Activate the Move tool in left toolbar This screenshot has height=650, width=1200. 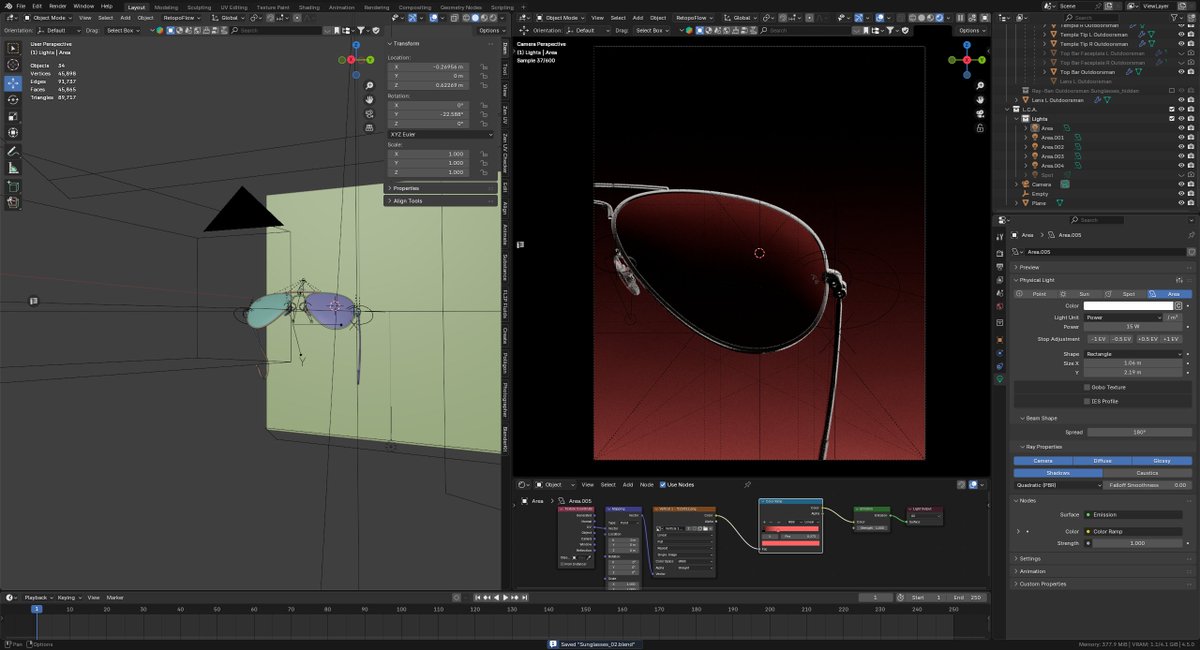pyautogui.click(x=13, y=82)
